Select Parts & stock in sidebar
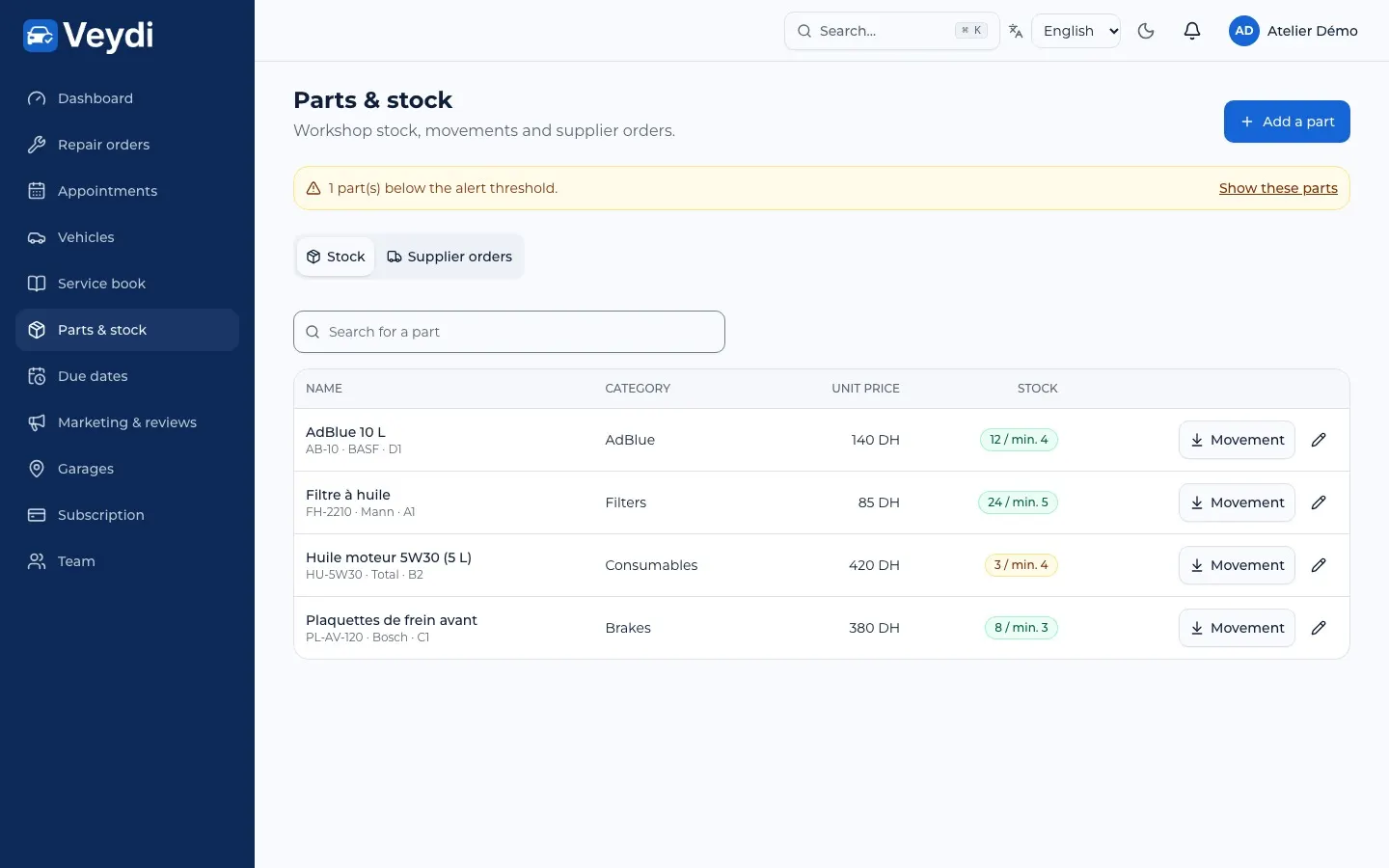Viewport: 1389px width, 868px height. tap(127, 330)
